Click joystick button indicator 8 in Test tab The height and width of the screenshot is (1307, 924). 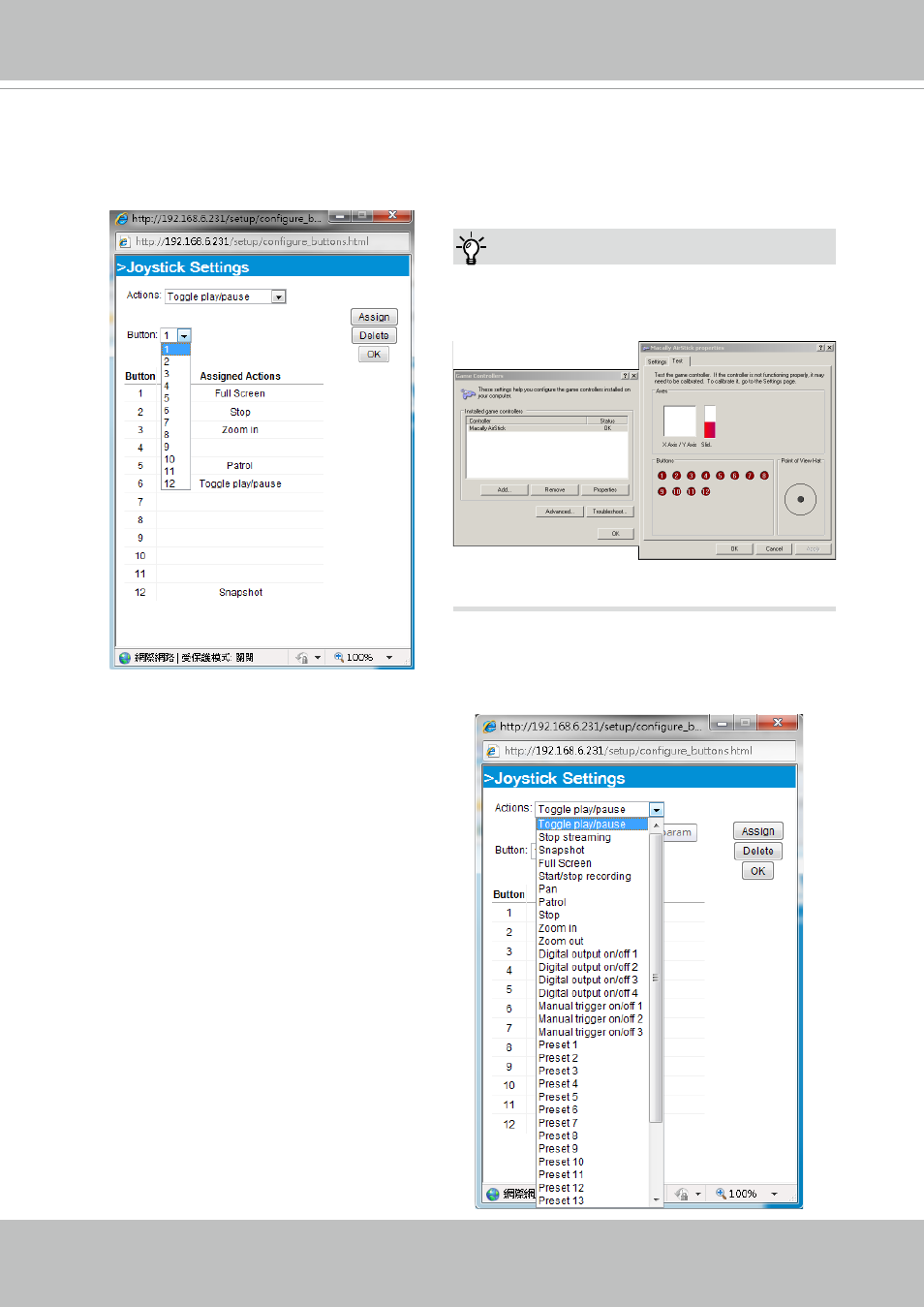(x=764, y=476)
